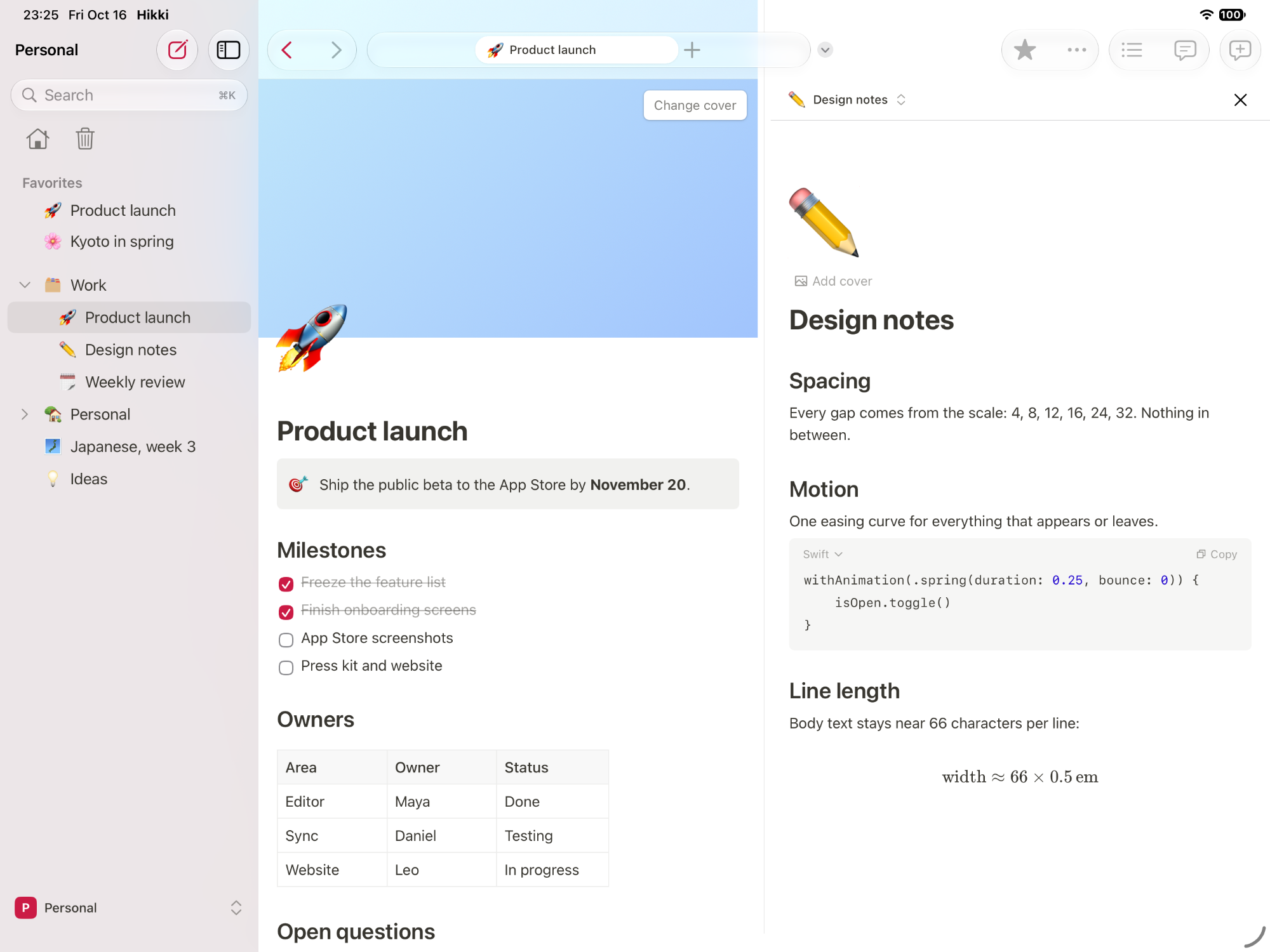Click the Maya owner cell
The width and height of the screenshot is (1270, 952).
tap(442, 801)
